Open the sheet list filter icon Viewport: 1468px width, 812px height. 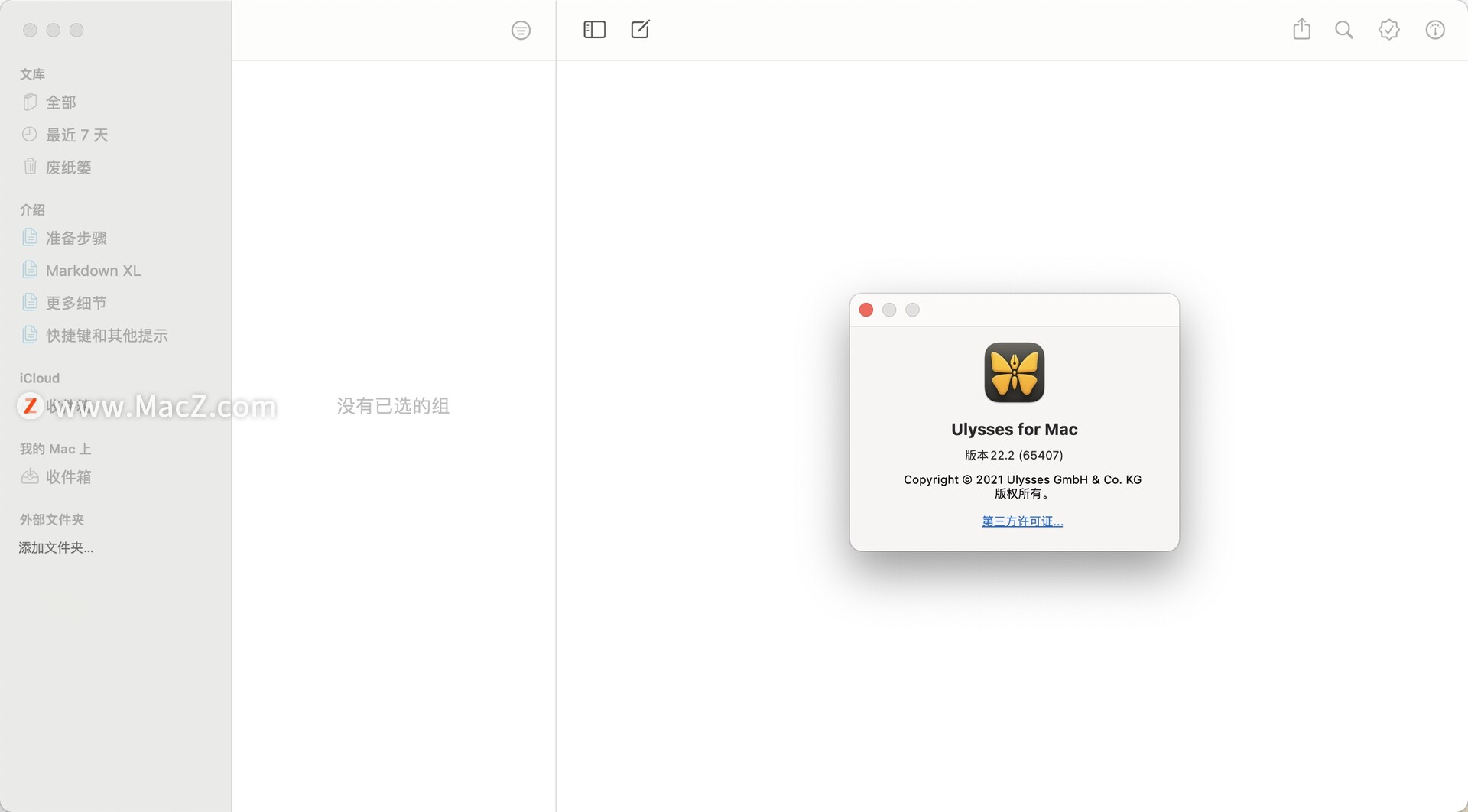521,31
